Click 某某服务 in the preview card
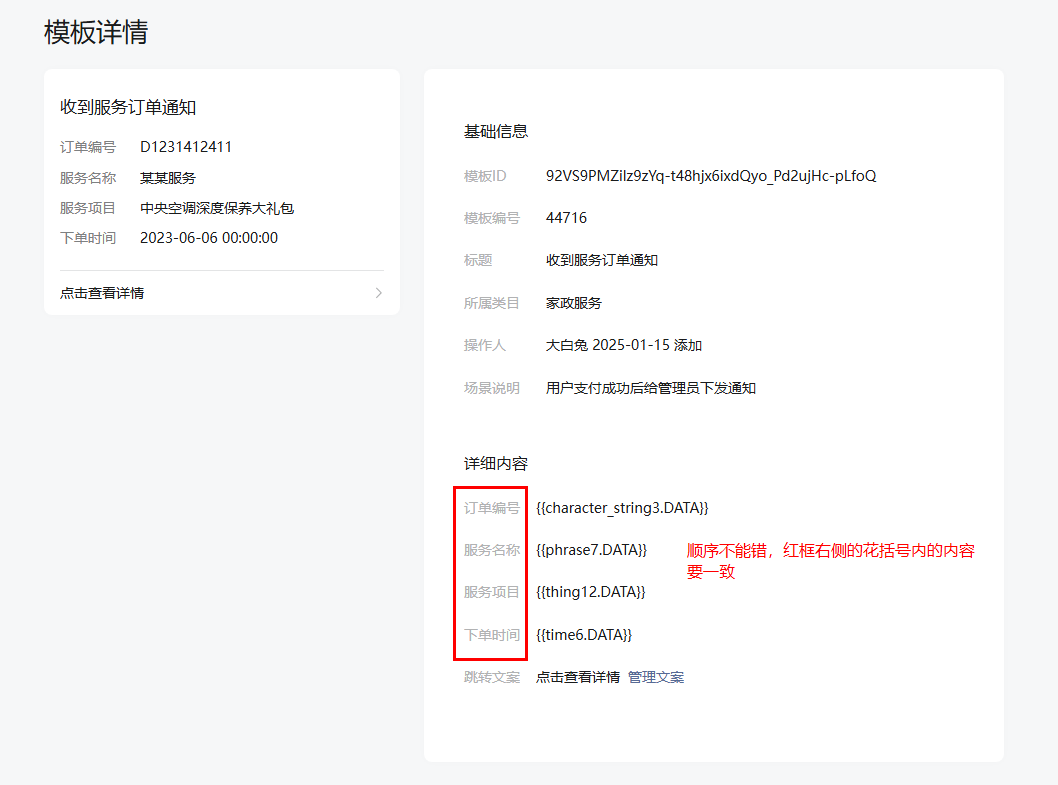1058x785 pixels. (168, 178)
